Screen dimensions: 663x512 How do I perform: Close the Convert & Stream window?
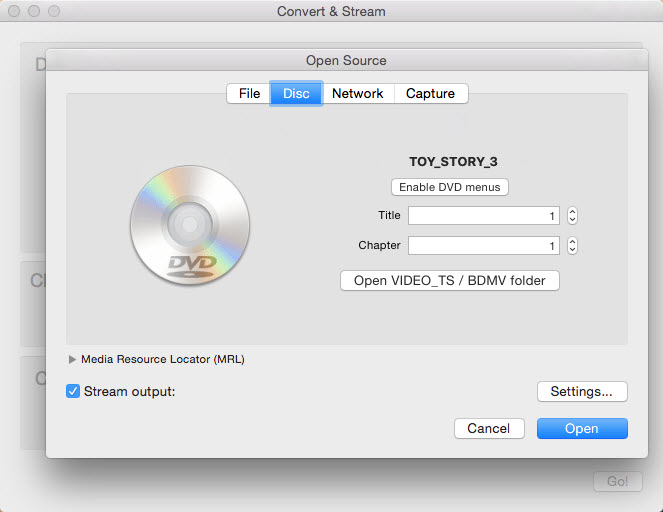click(14, 11)
